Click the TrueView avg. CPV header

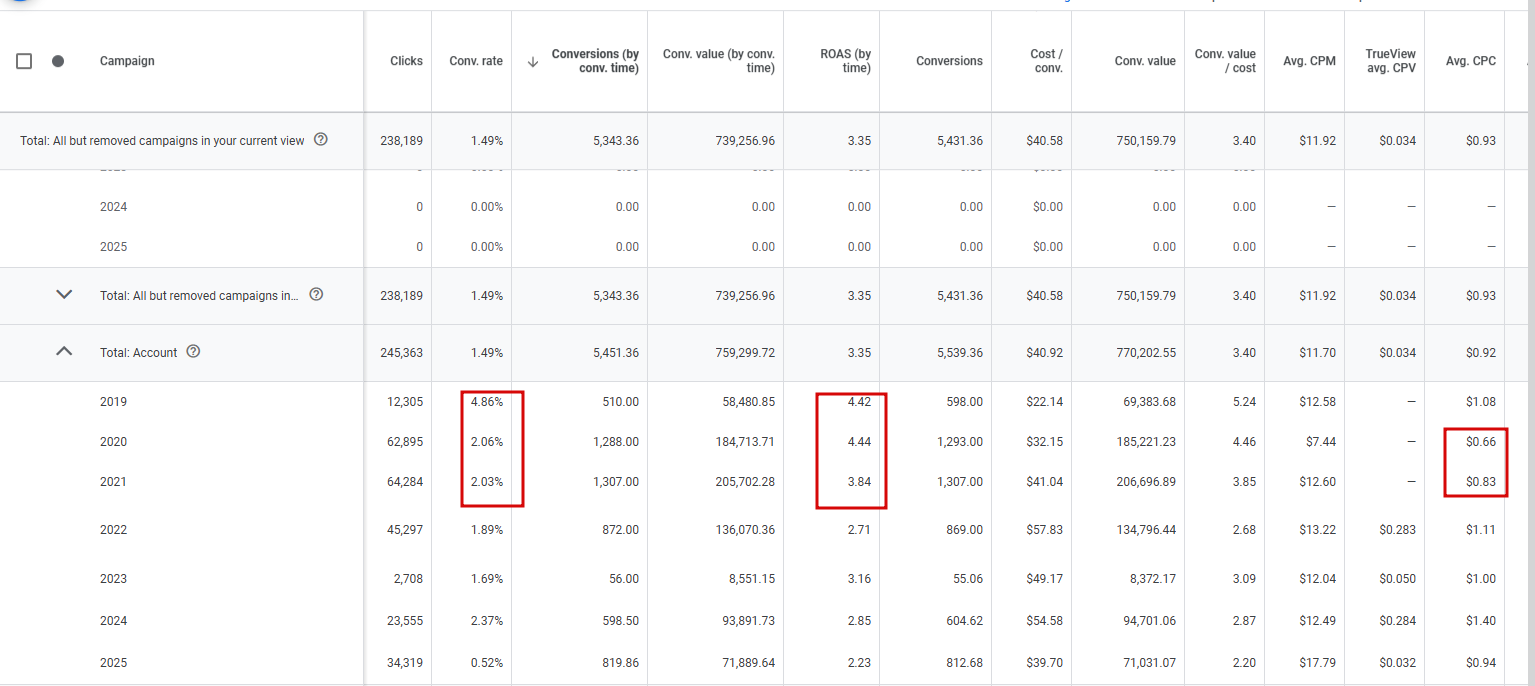pyautogui.click(x=1391, y=61)
